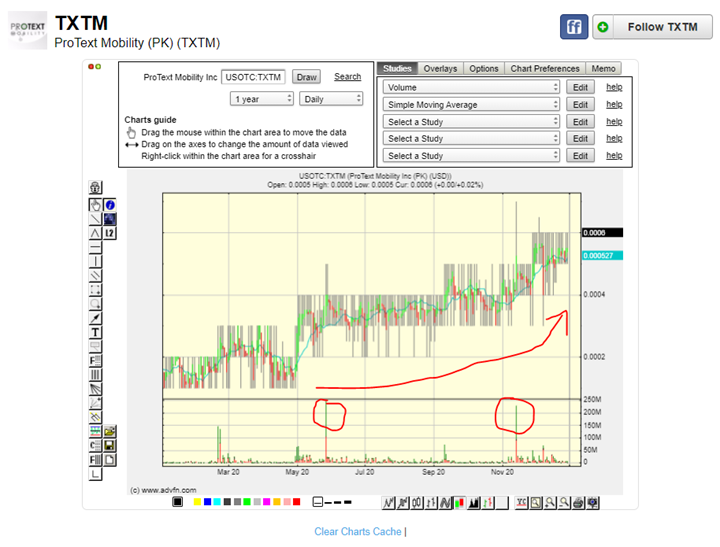720x547 pixels.
Task: Click the open folder icon
Action: (110, 431)
